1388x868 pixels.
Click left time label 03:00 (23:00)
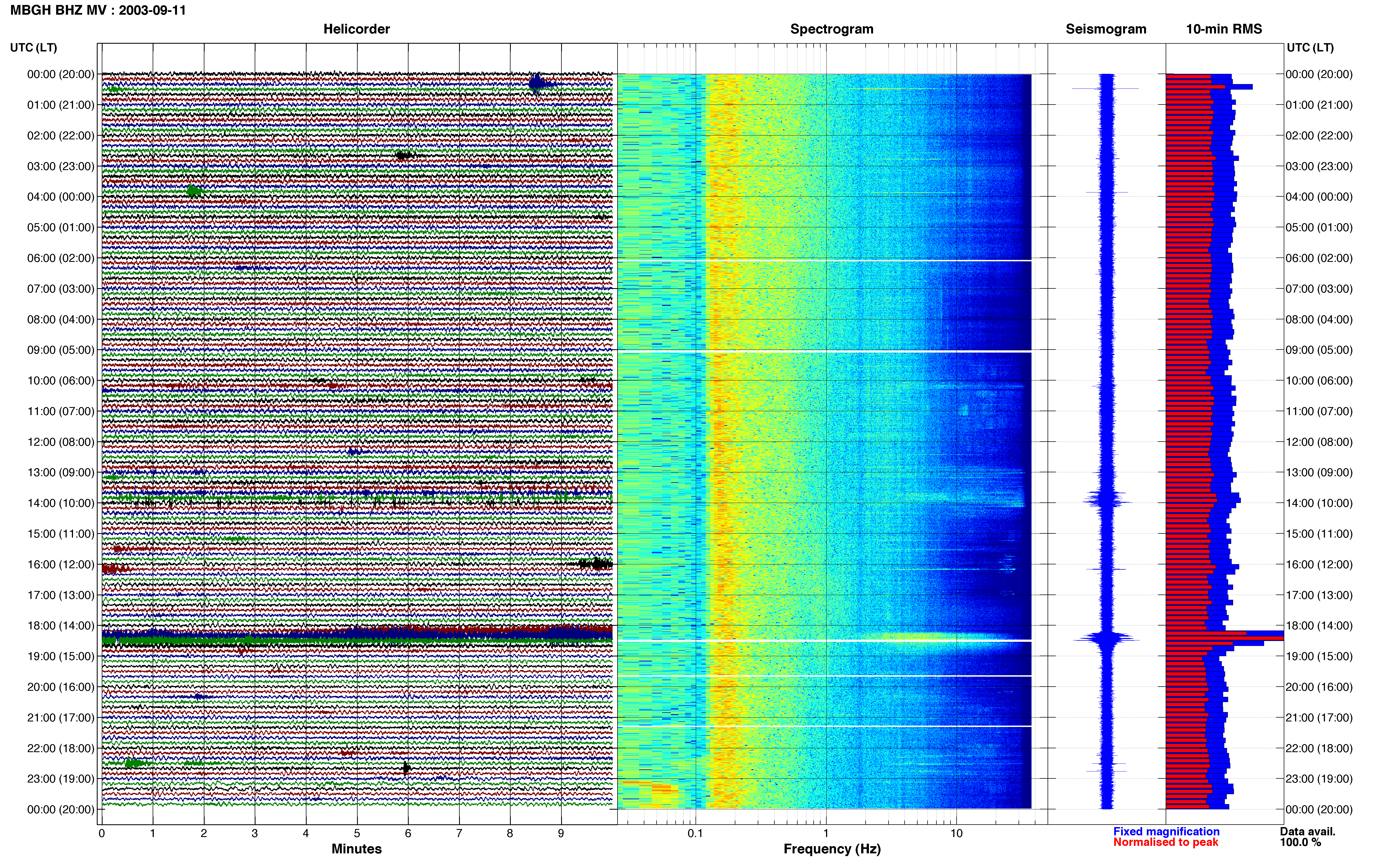pos(61,166)
